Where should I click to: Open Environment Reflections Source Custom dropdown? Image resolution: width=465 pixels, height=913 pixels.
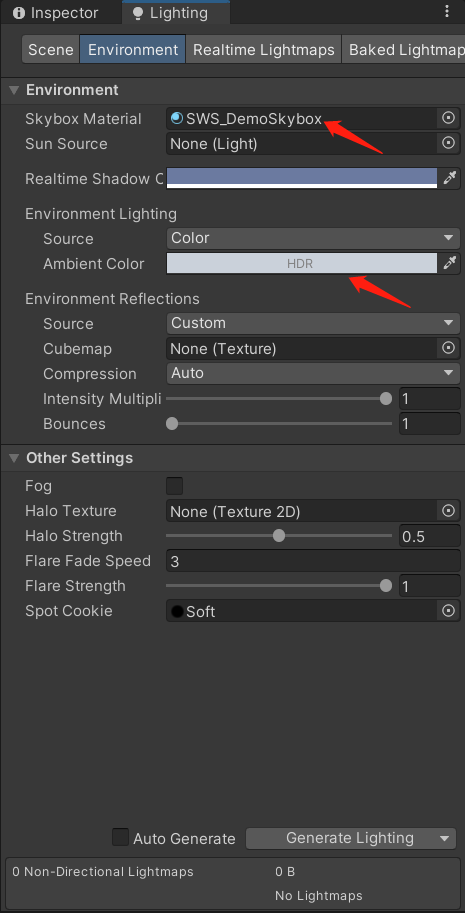[x=313, y=323]
